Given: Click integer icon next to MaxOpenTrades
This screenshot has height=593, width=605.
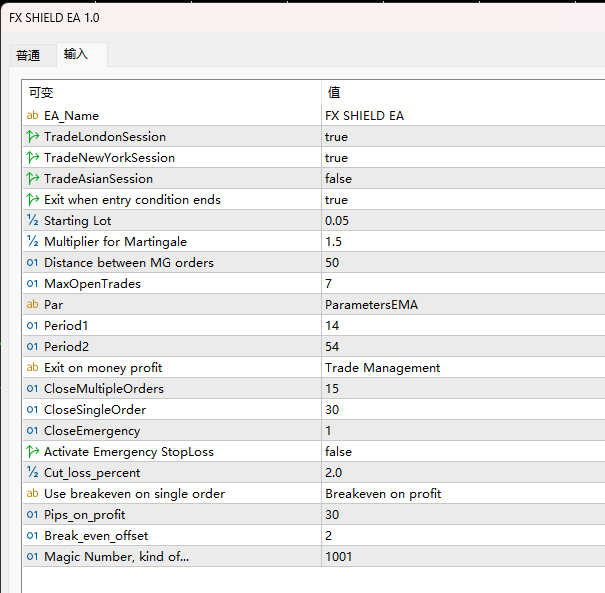Looking at the screenshot, I should point(32,284).
